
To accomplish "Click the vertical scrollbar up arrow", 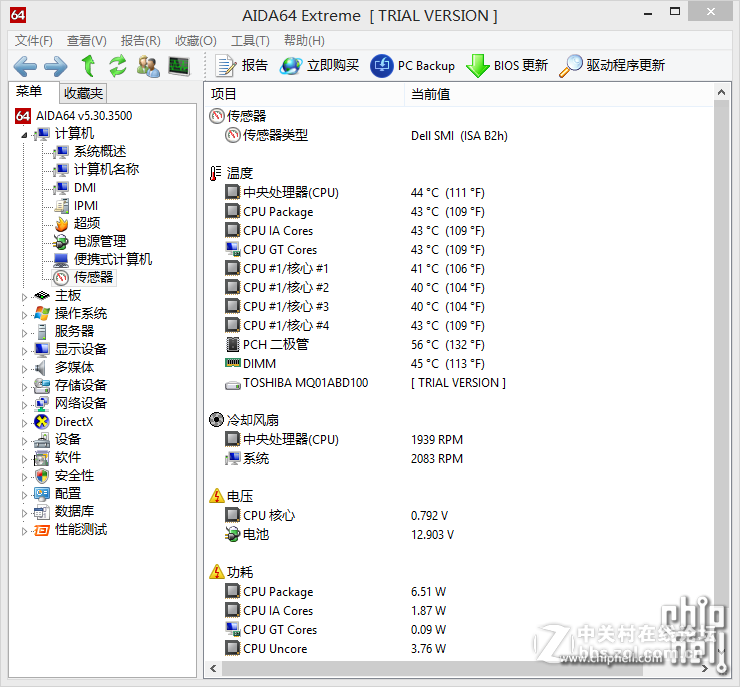I will tap(721, 92).
